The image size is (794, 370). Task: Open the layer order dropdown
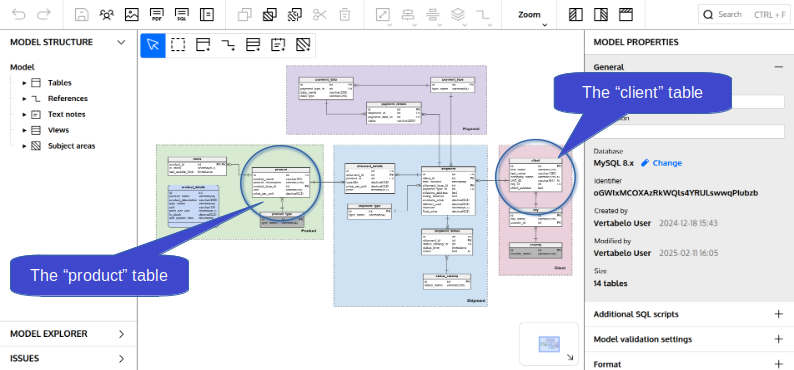458,15
